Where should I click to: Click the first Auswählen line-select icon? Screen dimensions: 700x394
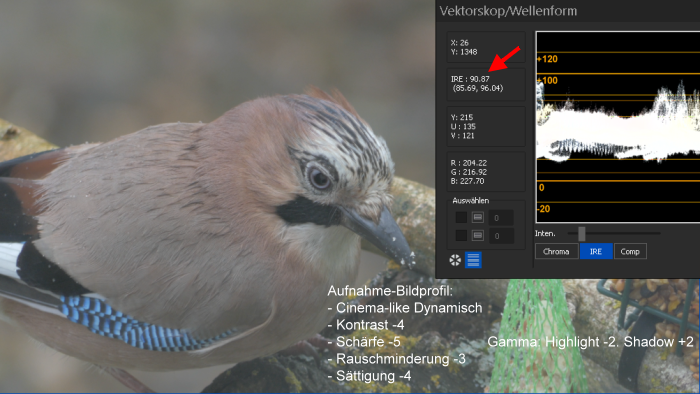478,218
